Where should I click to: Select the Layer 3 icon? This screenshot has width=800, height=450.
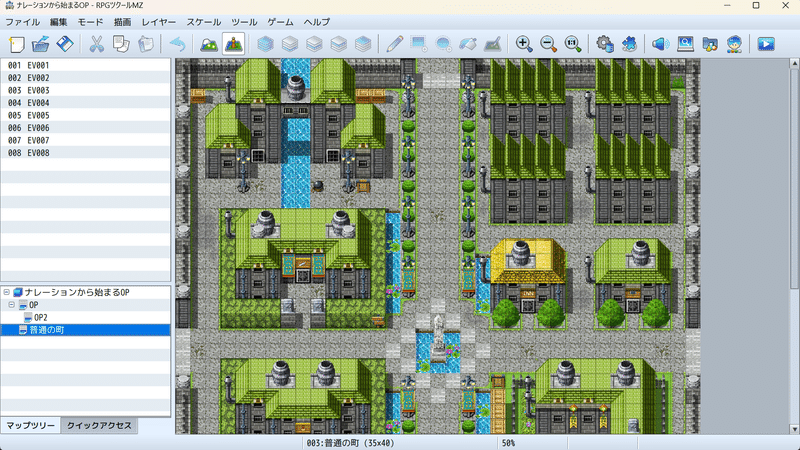[x=338, y=44]
